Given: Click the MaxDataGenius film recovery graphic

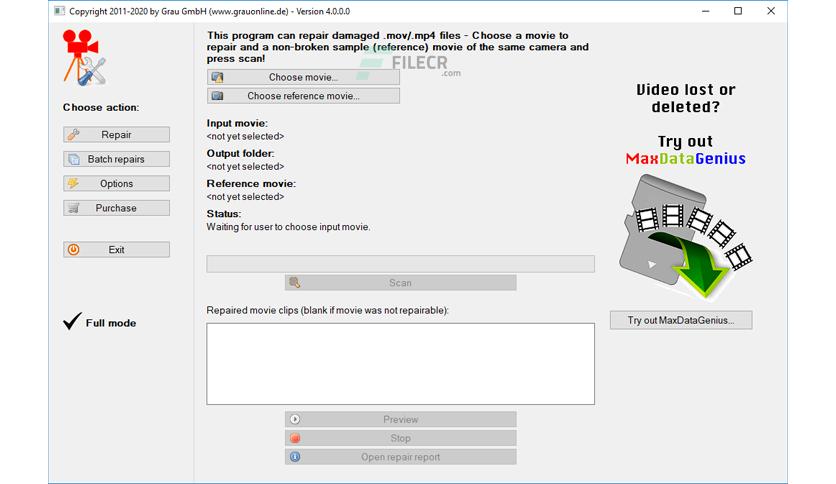Looking at the screenshot, I should click(686, 237).
